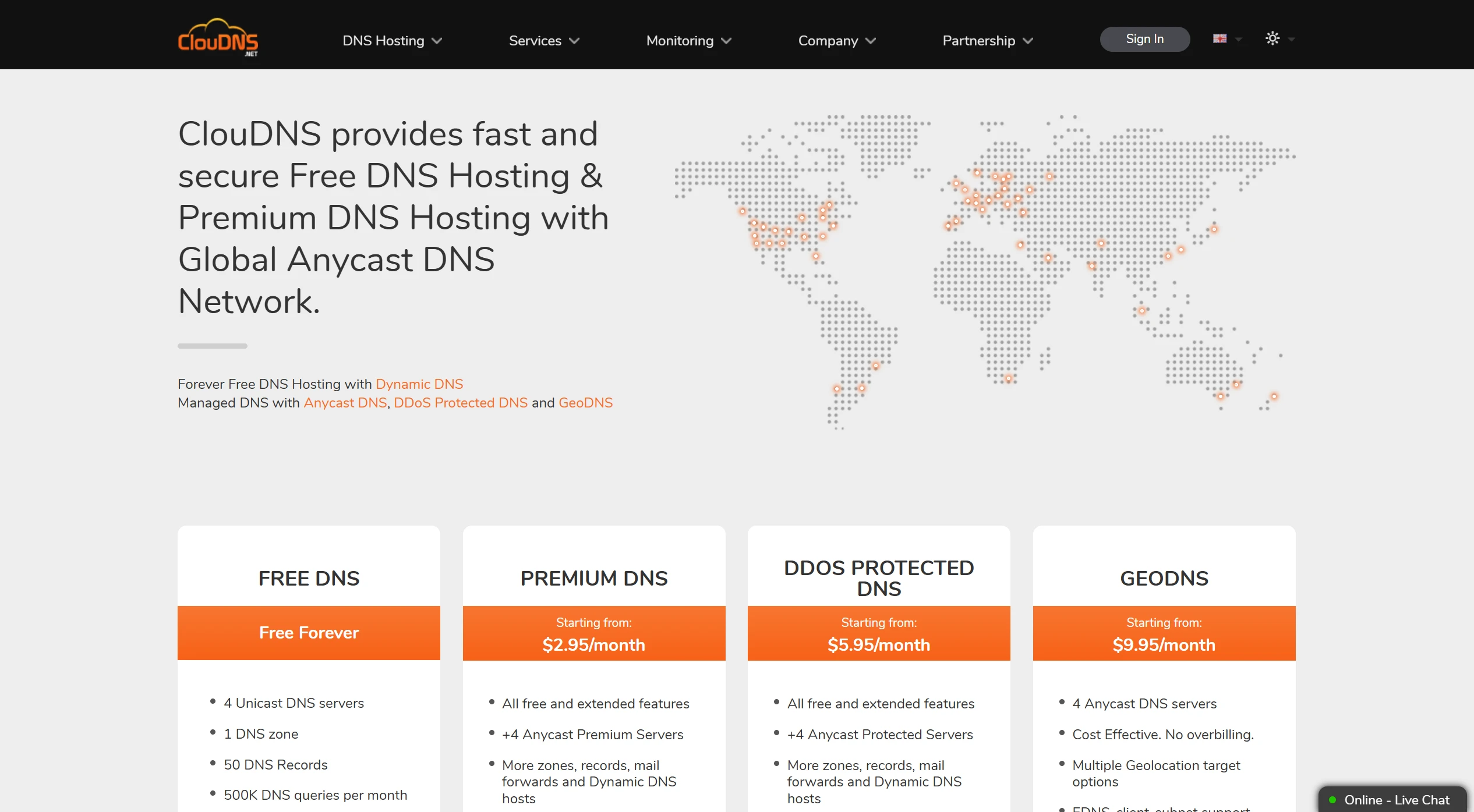Follow the DDoS Protected DNS link

[461, 403]
